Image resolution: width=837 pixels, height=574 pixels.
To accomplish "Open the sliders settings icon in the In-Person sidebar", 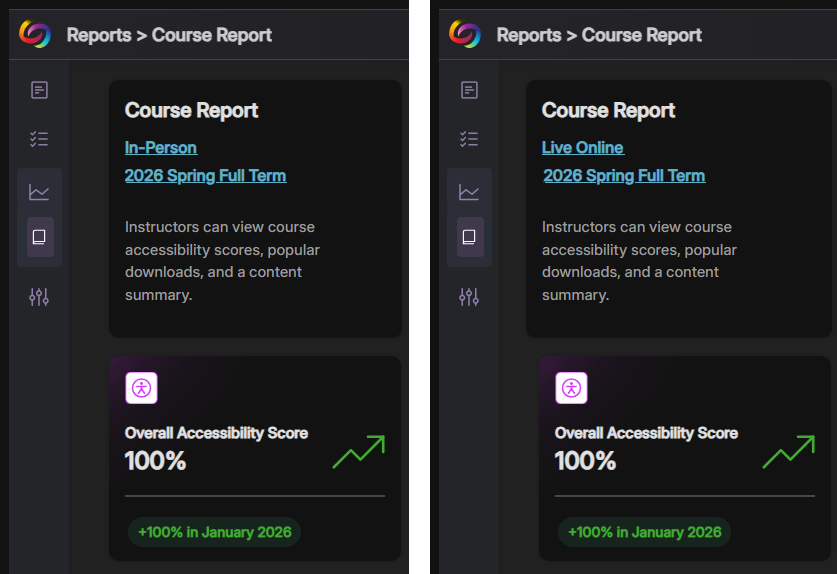I will click(39, 297).
